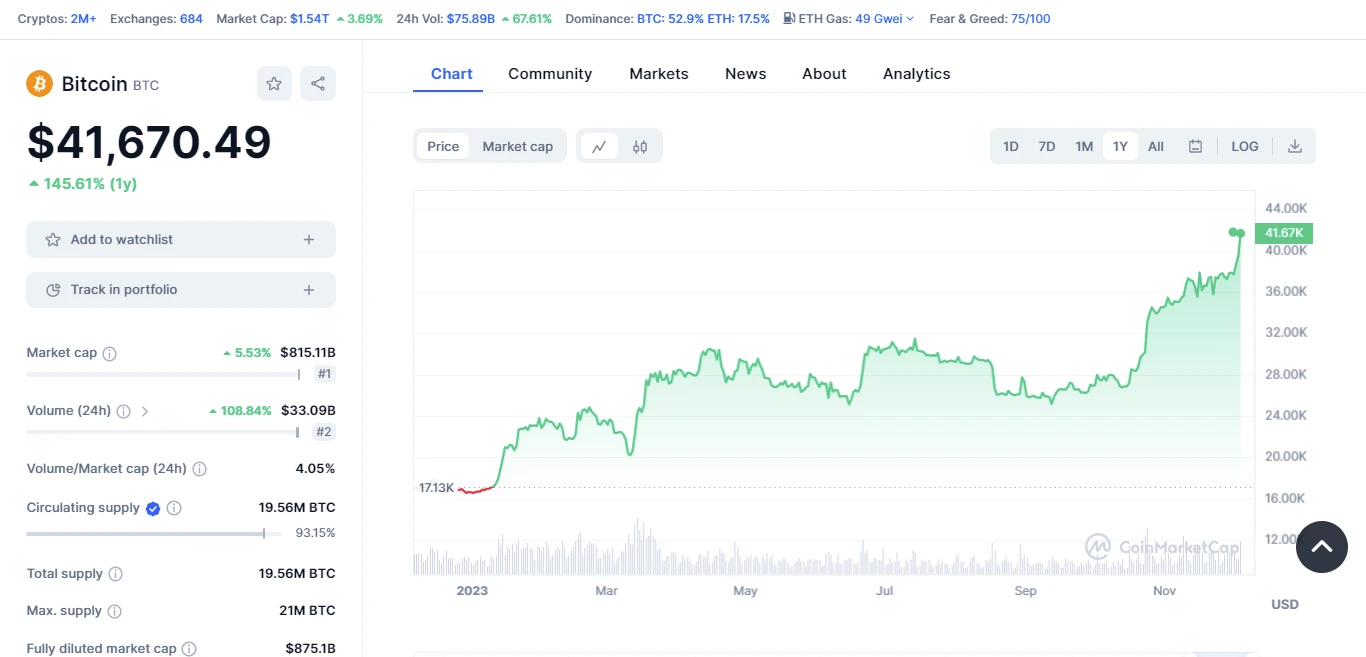Click the 41.67K current price label

(x=1285, y=233)
